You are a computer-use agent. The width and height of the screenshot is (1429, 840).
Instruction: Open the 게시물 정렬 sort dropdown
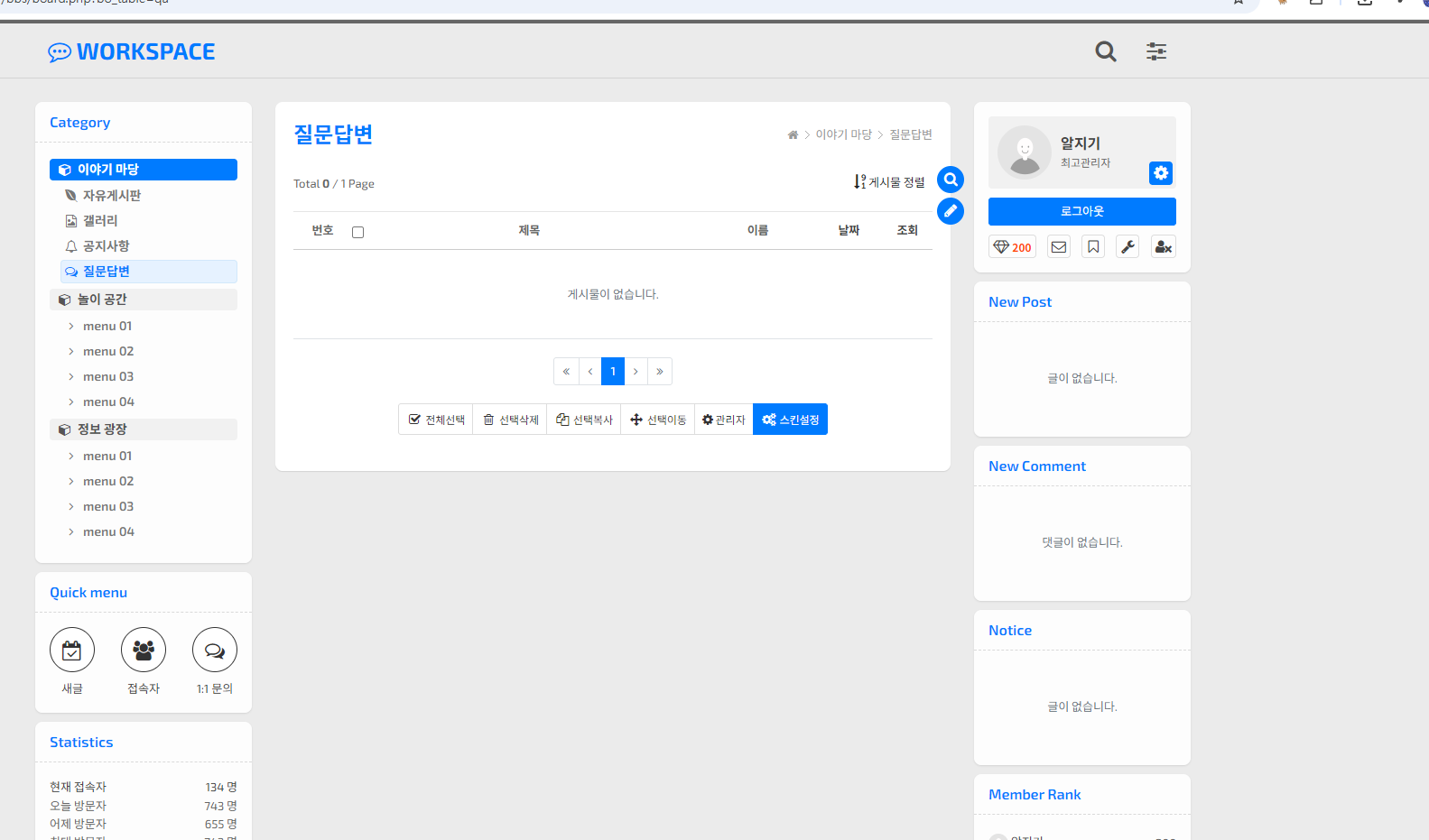(x=889, y=182)
